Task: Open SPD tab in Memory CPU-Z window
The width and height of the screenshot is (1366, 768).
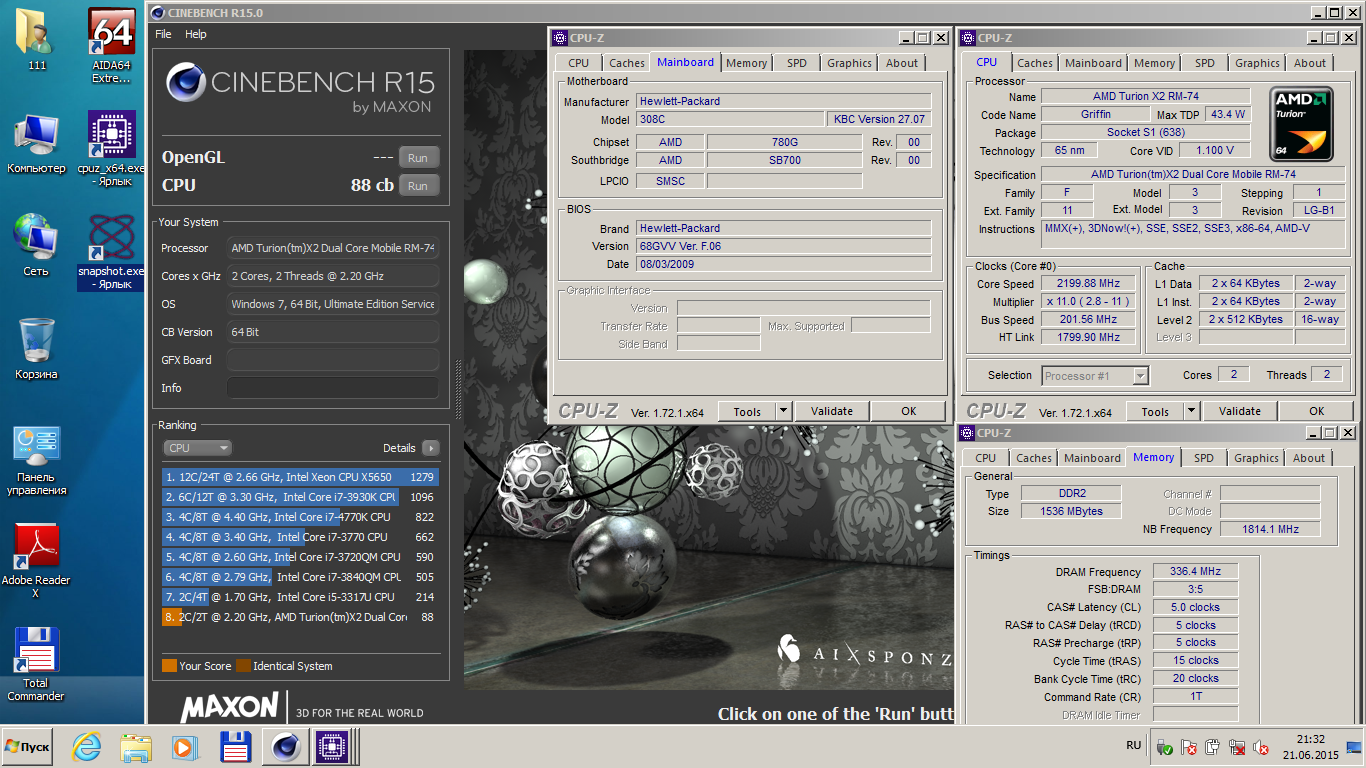Action: click(x=1204, y=458)
